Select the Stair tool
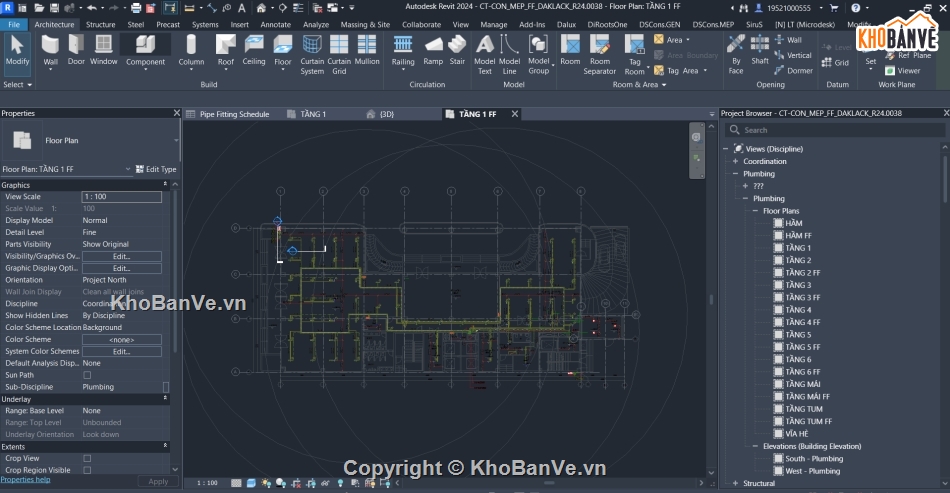 pyautogui.click(x=457, y=51)
